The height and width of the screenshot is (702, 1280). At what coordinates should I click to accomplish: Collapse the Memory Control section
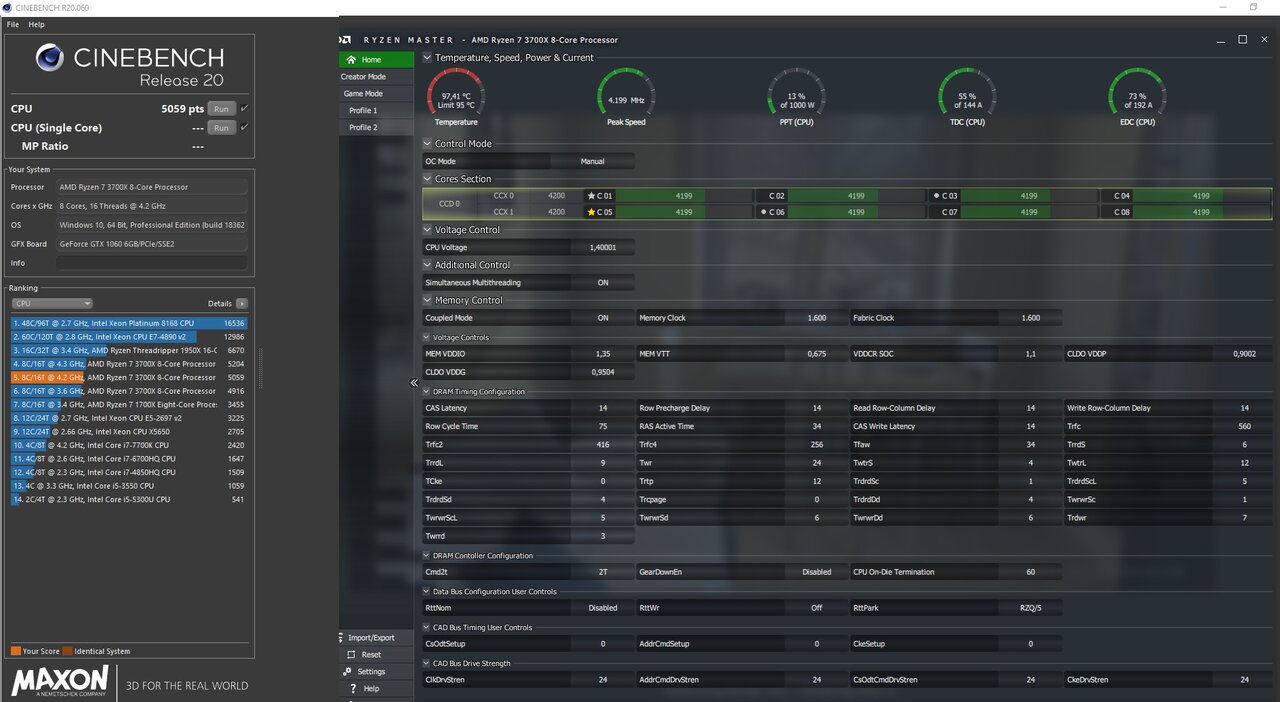(x=428, y=300)
